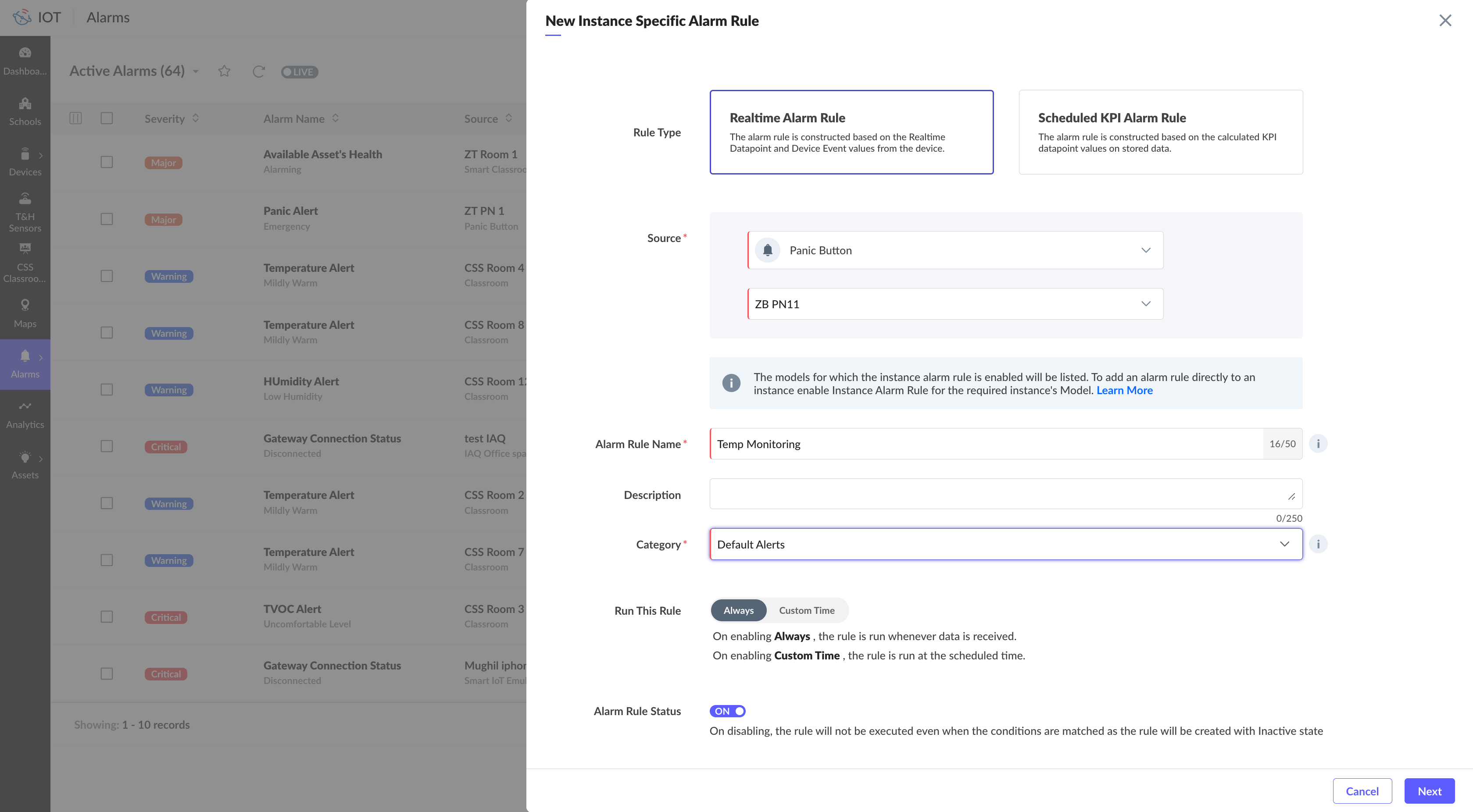Tick the select-all checkbox in table header
The width and height of the screenshot is (1473, 812).
106,118
